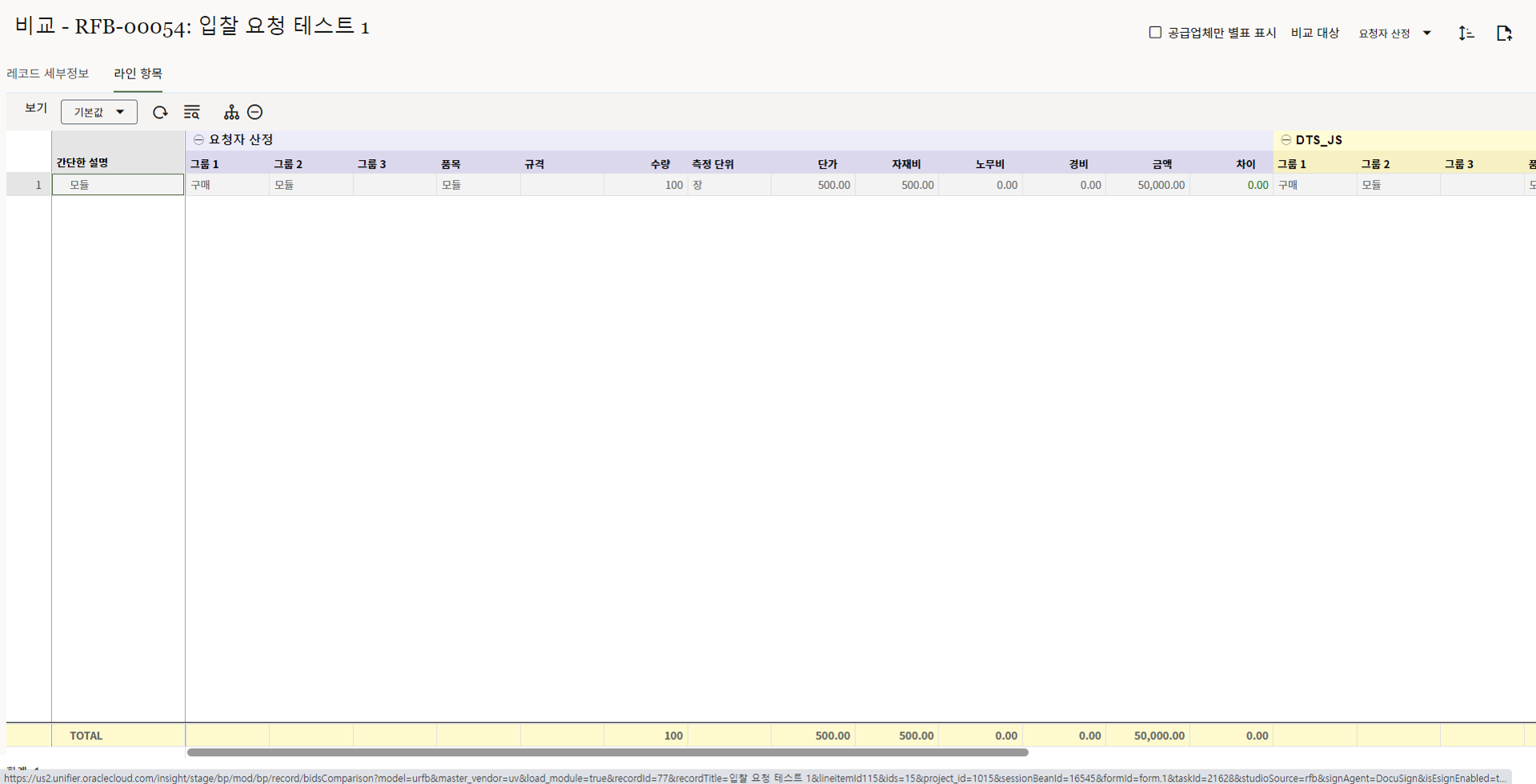Select the 라인 항목 tab
The height and width of the screenshot is (784, 1536).
coord(138,74)
